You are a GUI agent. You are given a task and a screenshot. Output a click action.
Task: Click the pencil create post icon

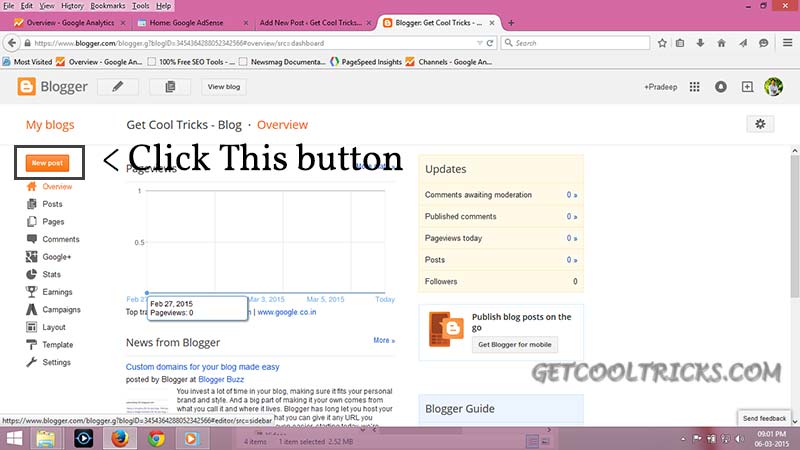point(118,87)
